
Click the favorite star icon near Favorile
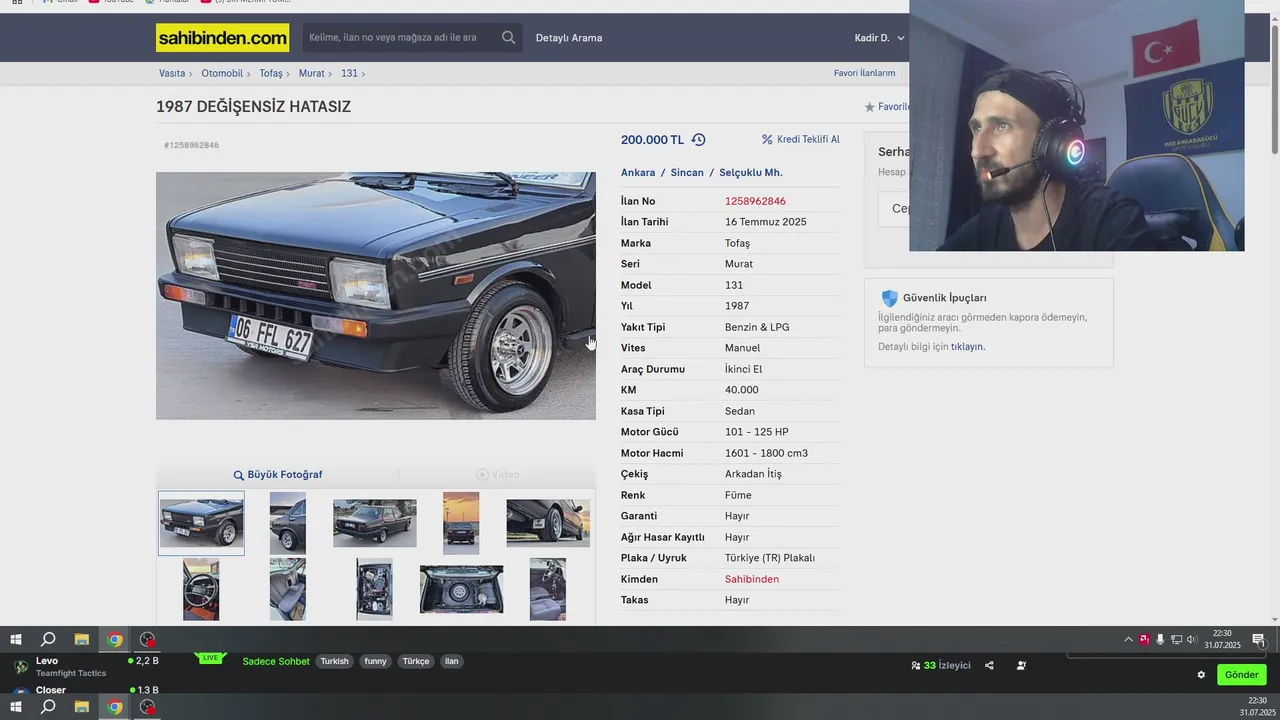(869, 107)
